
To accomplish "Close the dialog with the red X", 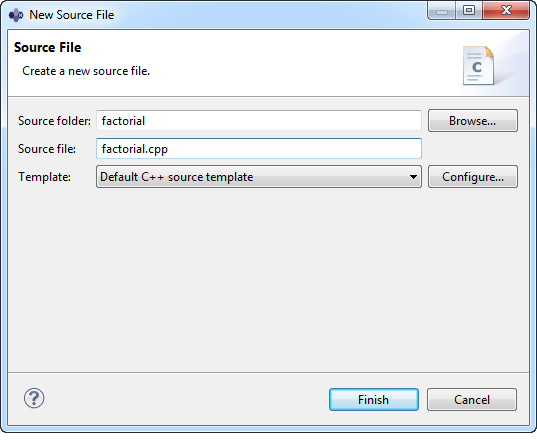I will [x=506, y=11].
